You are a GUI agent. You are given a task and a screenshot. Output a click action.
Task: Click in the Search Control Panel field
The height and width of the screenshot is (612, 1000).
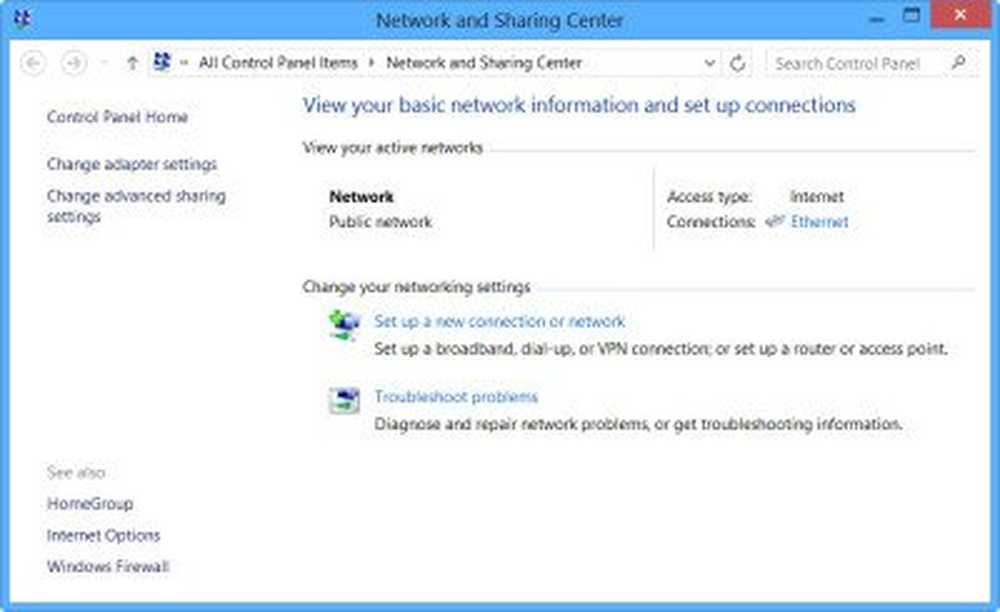(x=858, y=63)
